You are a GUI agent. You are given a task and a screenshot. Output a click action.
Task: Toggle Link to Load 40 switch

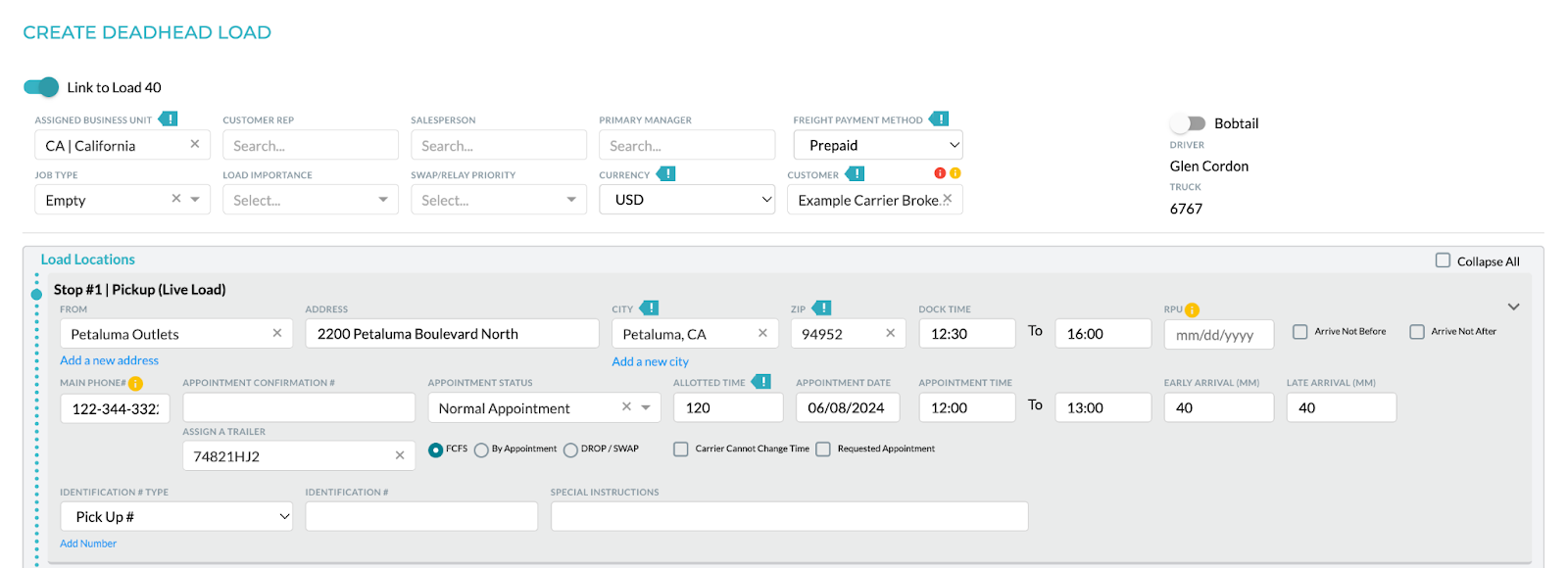click(41, 87)
